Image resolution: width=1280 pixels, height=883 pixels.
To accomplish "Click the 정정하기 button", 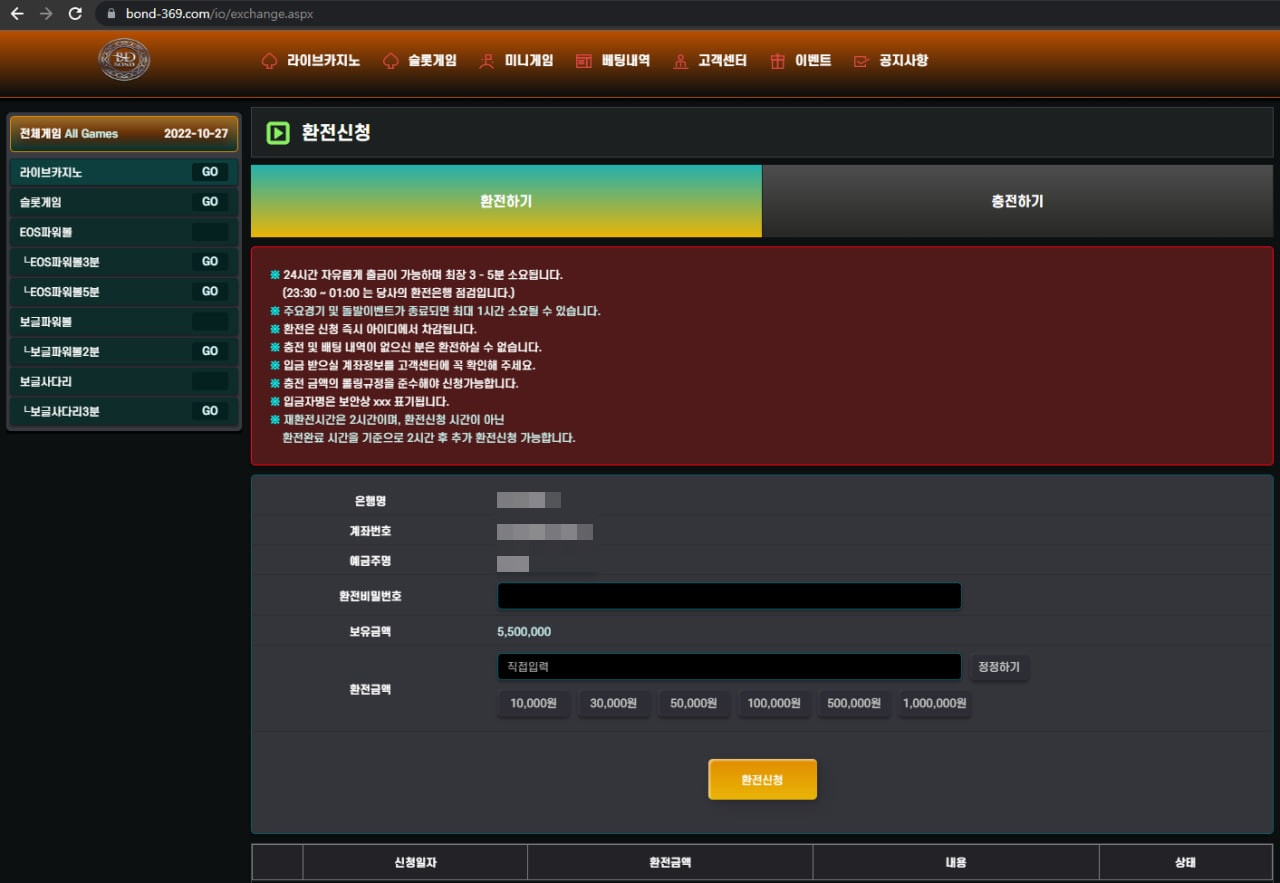I will click(999, 667).
